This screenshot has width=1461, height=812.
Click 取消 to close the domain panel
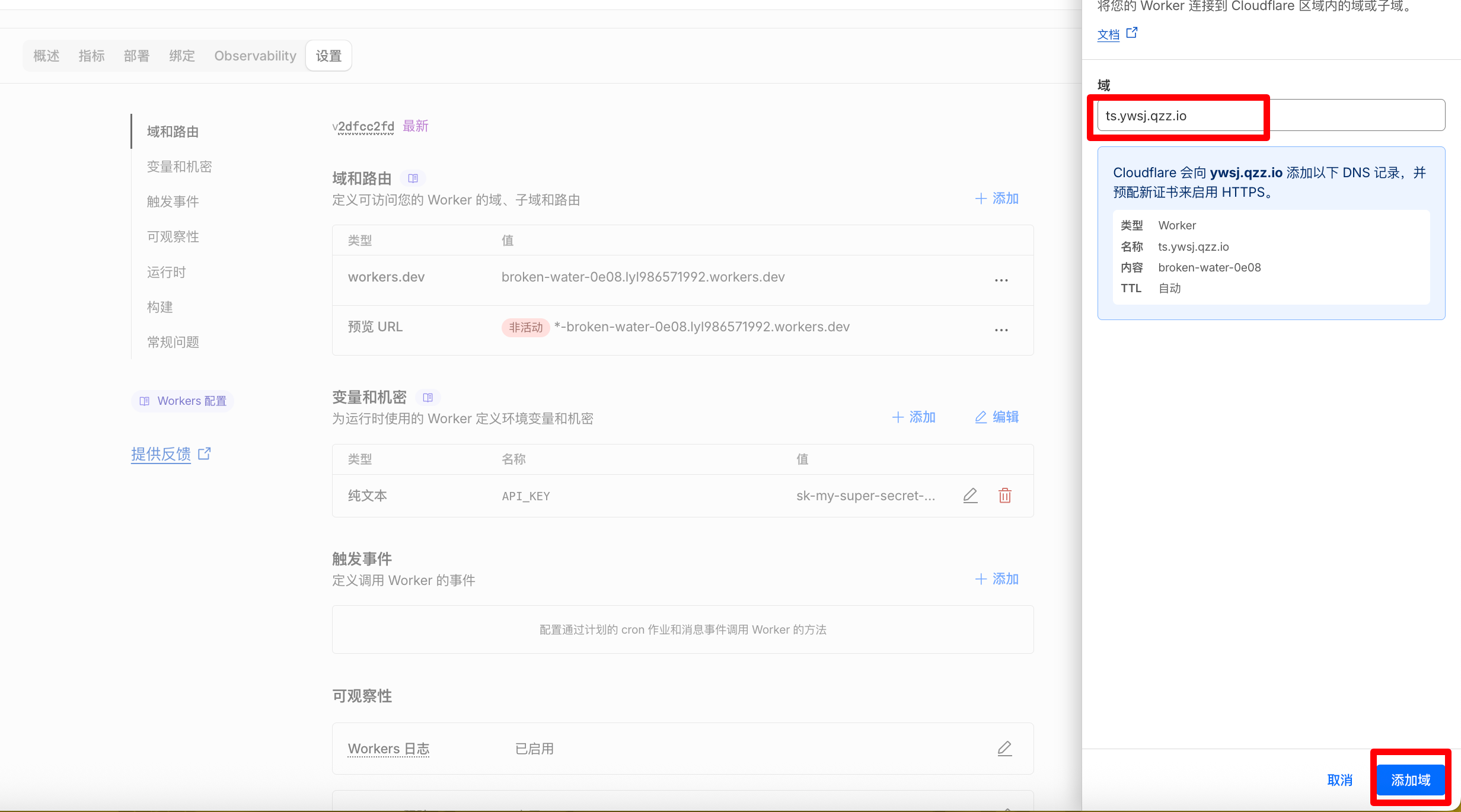pyautogui.click(x=1339, y=780)
